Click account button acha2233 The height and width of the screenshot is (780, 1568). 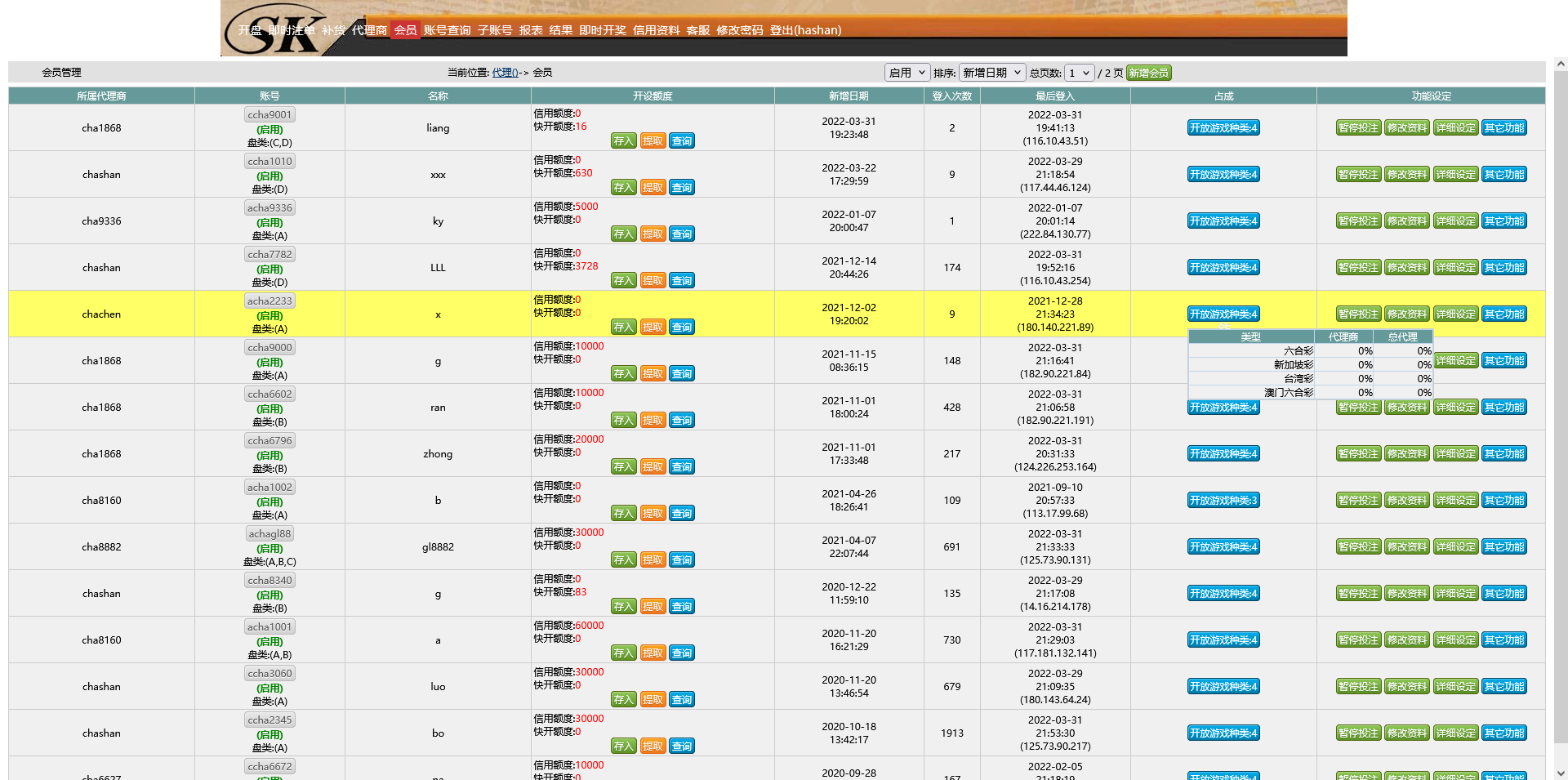point(269,301)
